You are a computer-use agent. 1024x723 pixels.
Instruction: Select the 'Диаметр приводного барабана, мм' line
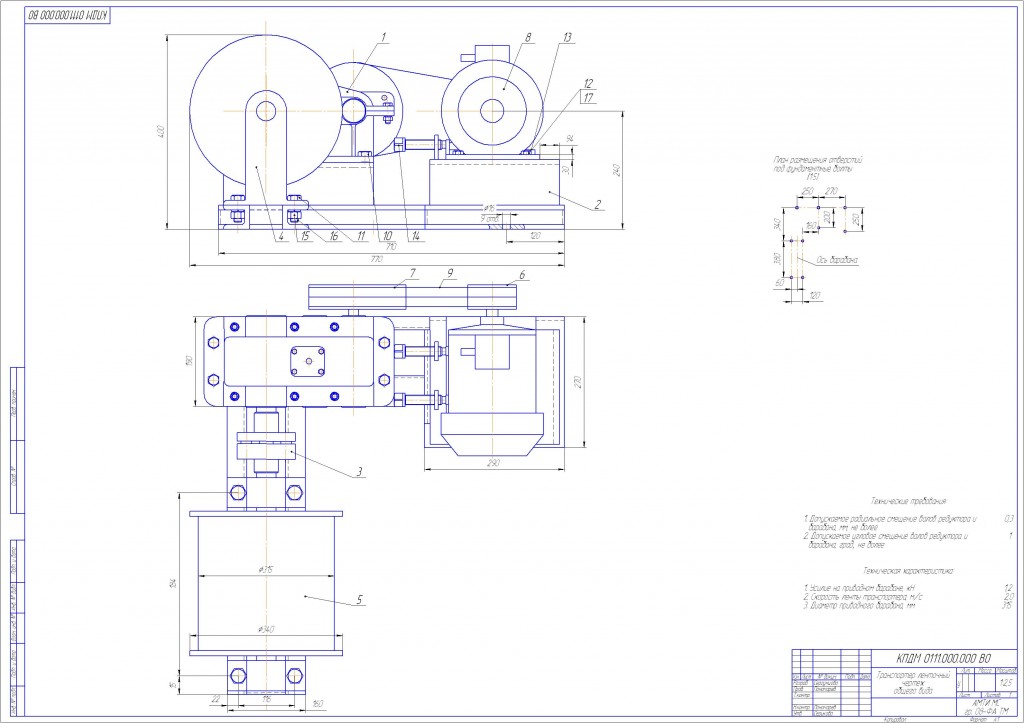(859, 605)
